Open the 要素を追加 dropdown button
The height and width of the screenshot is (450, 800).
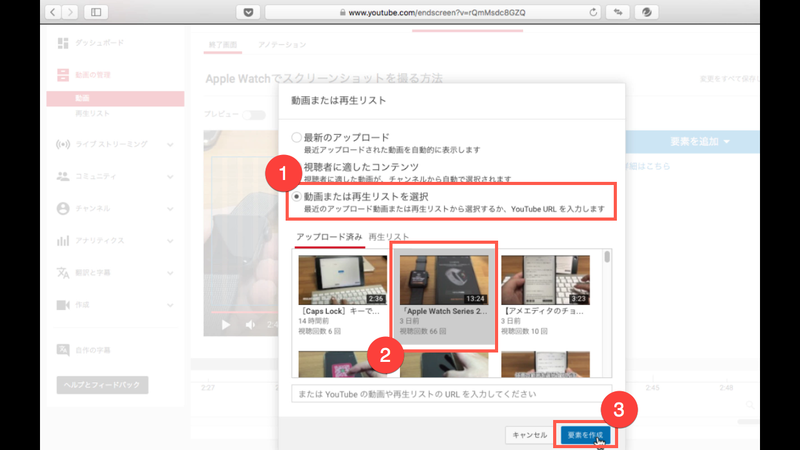tap(692, 142)
